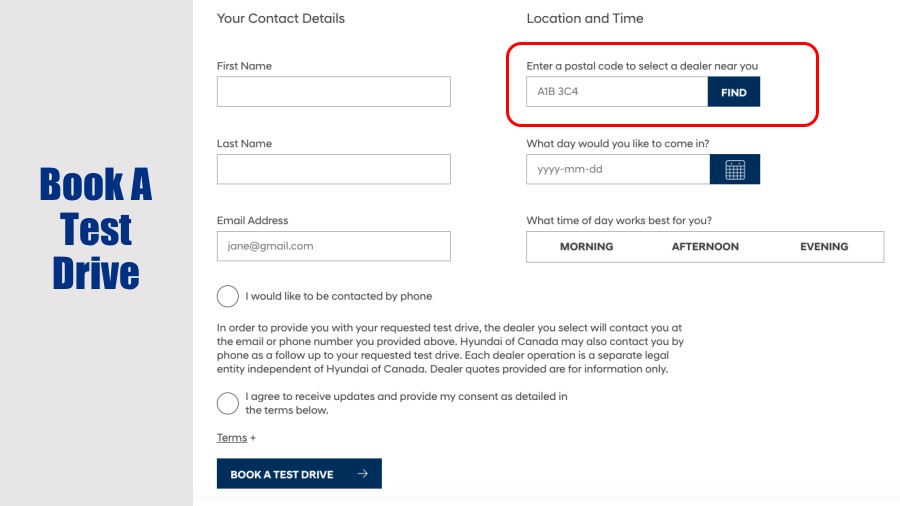Image resolution: width=900 pixels, height=506 pixels.
Task: Focus the Last Name field
Action: click(x=333, y=169)
